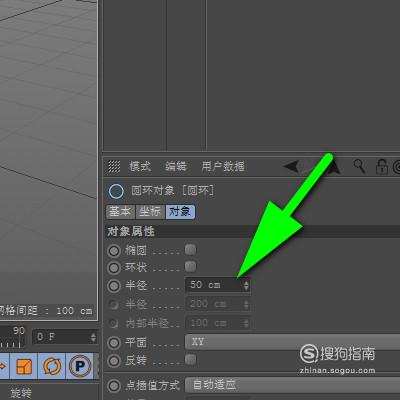Open the 编辑 menu
The width and height of the screenshot is (400, 400).
click(x=176, y=166)
